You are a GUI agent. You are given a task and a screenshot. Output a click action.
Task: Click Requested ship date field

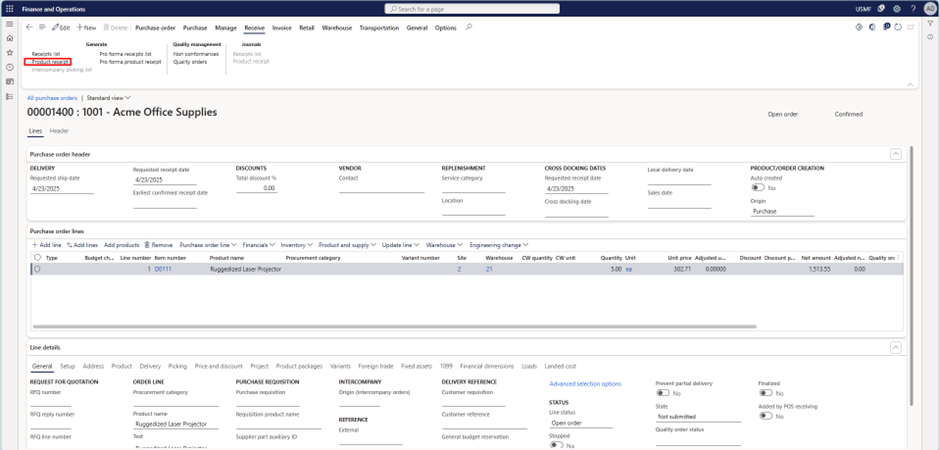coord(62,188)
